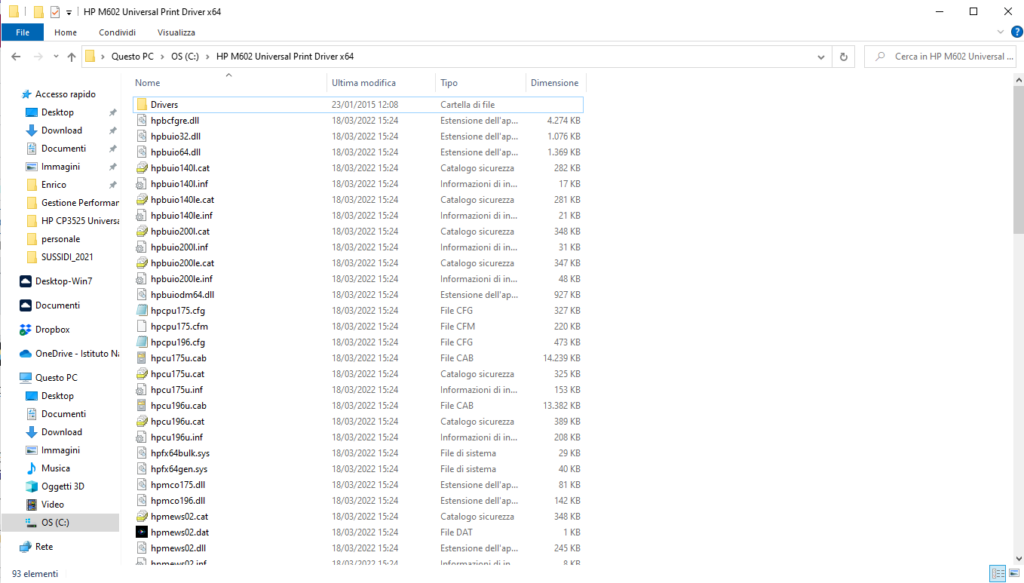Select the file hpmews02.cat
The image size is (1024, 583).
tap(179, 516)
